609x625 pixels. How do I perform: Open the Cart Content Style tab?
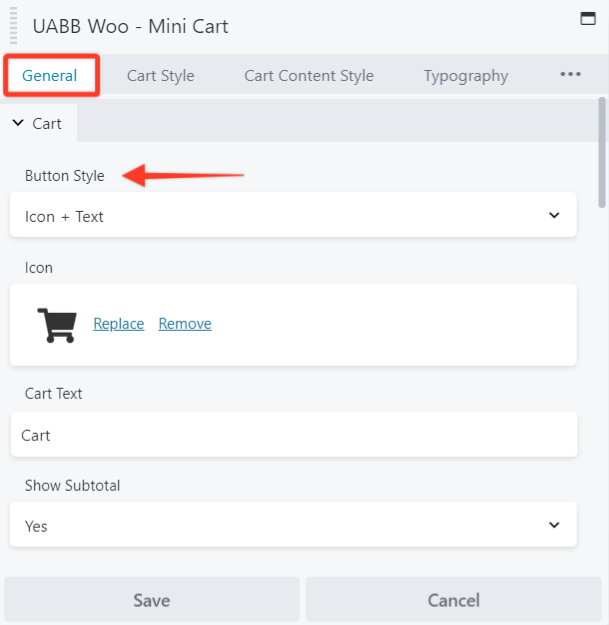(309, 75)
